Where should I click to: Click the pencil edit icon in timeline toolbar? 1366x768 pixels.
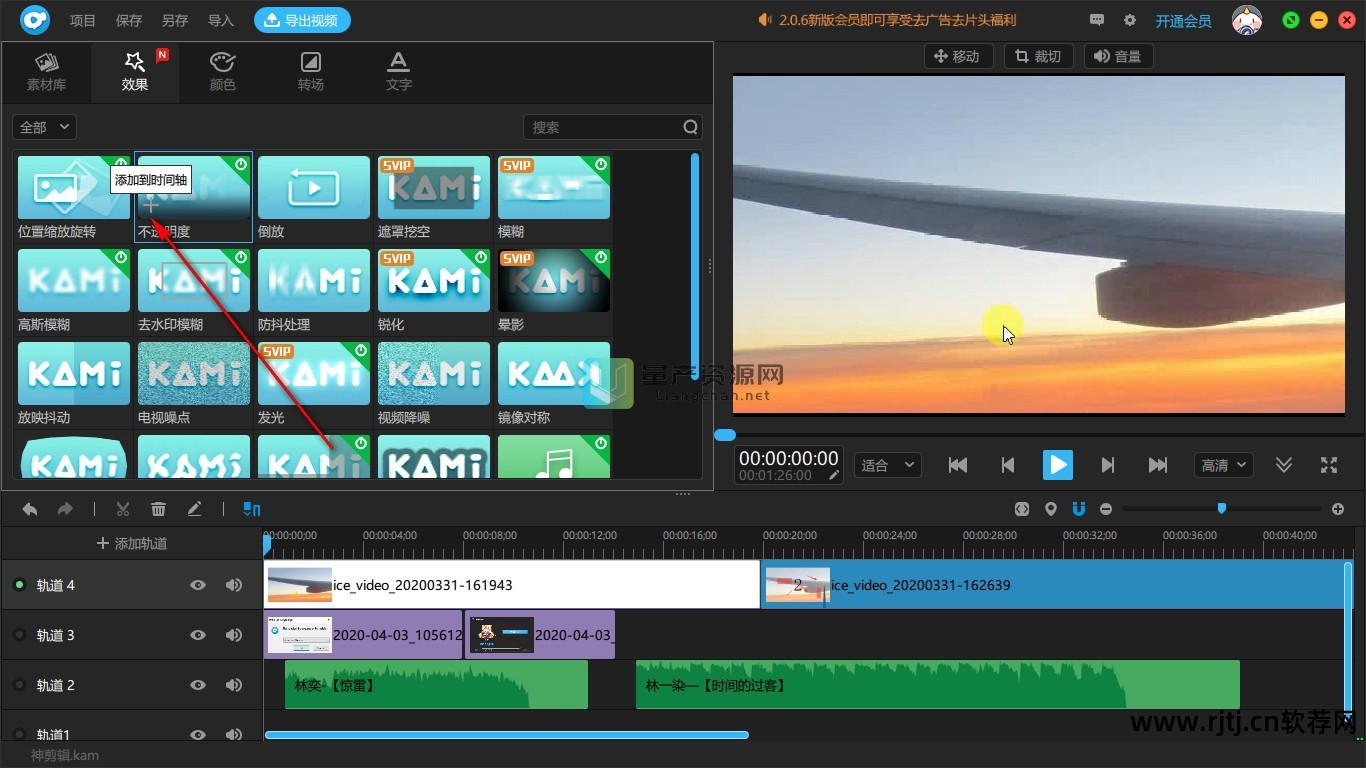click(x=194, y=509)
